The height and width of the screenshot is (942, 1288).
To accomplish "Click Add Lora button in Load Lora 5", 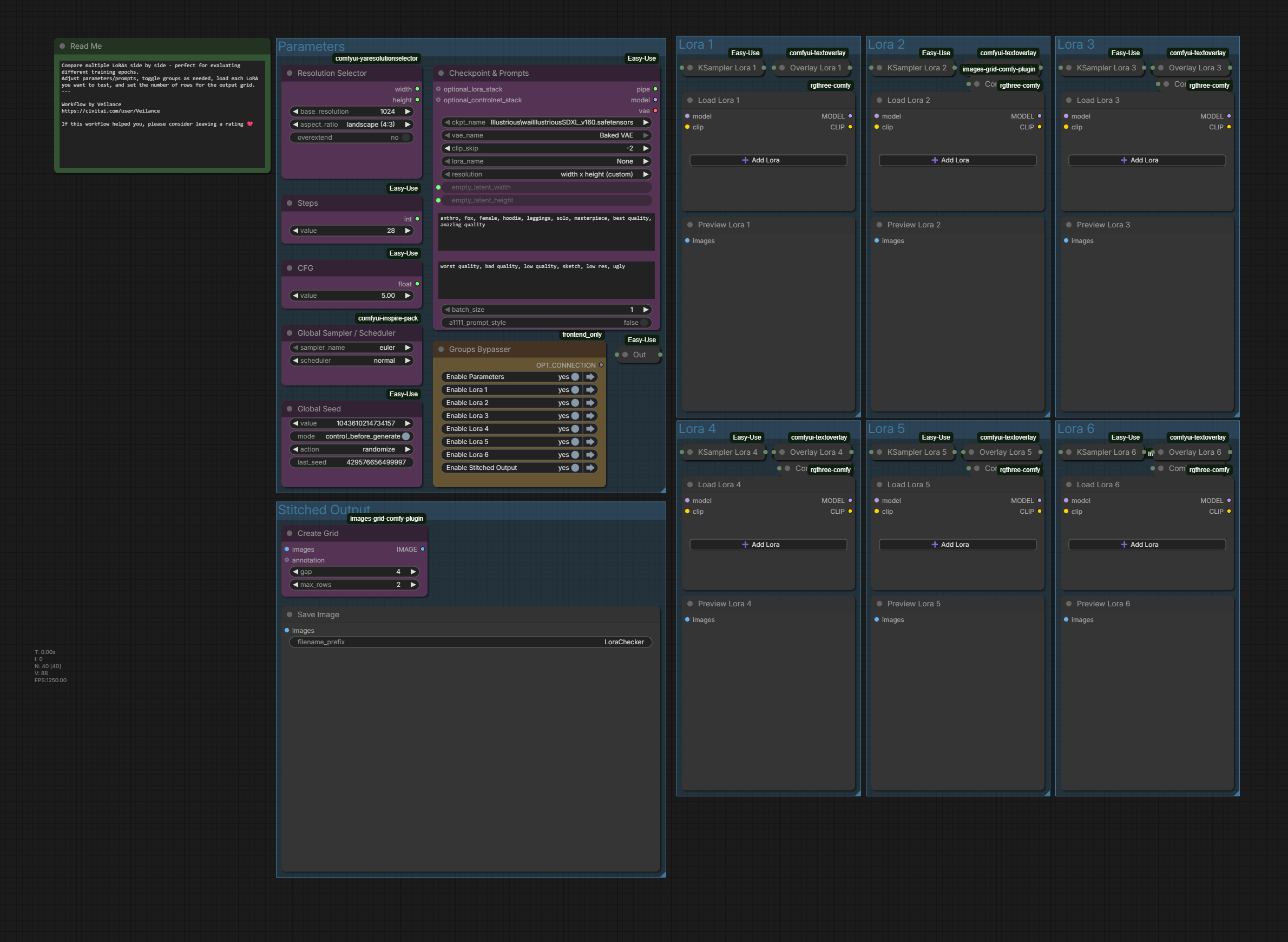I will click(x=957, y=545).
